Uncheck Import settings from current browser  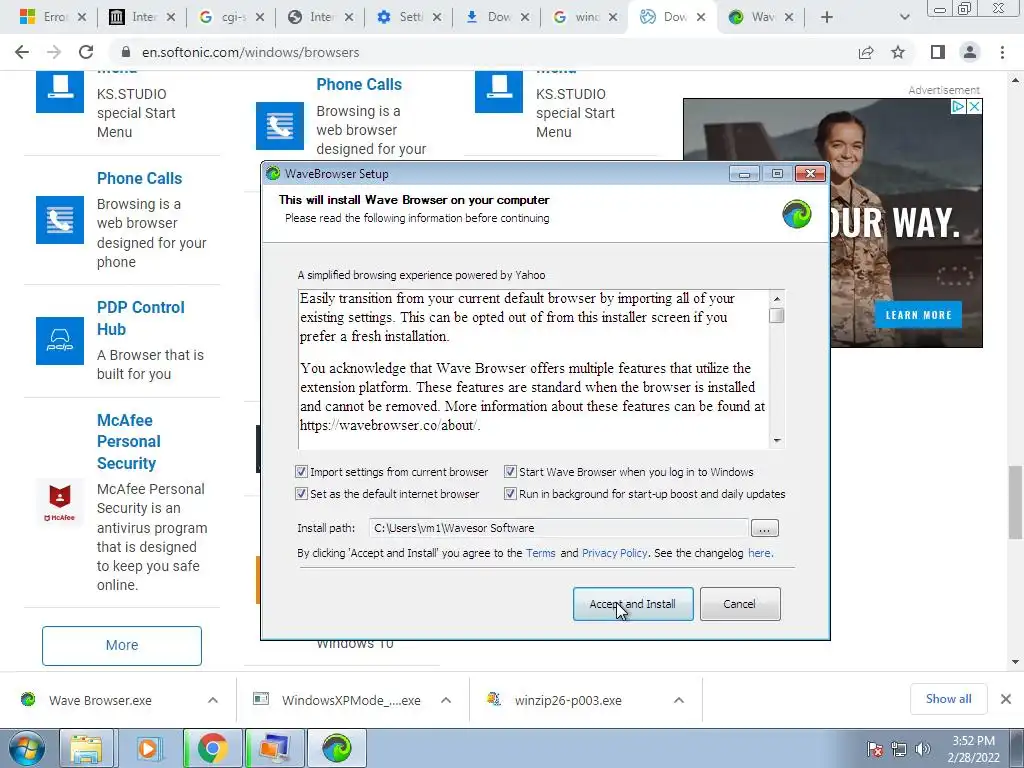click(x=301, y=472)
